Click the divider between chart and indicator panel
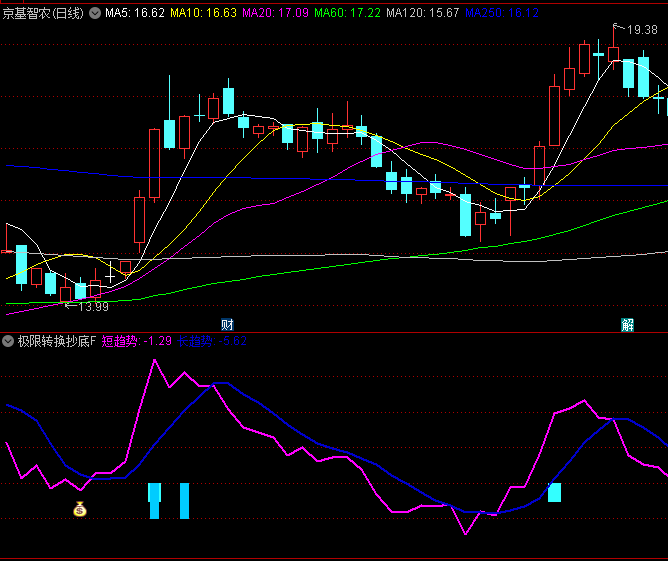The image size is (668, 561). pos(334,332)
